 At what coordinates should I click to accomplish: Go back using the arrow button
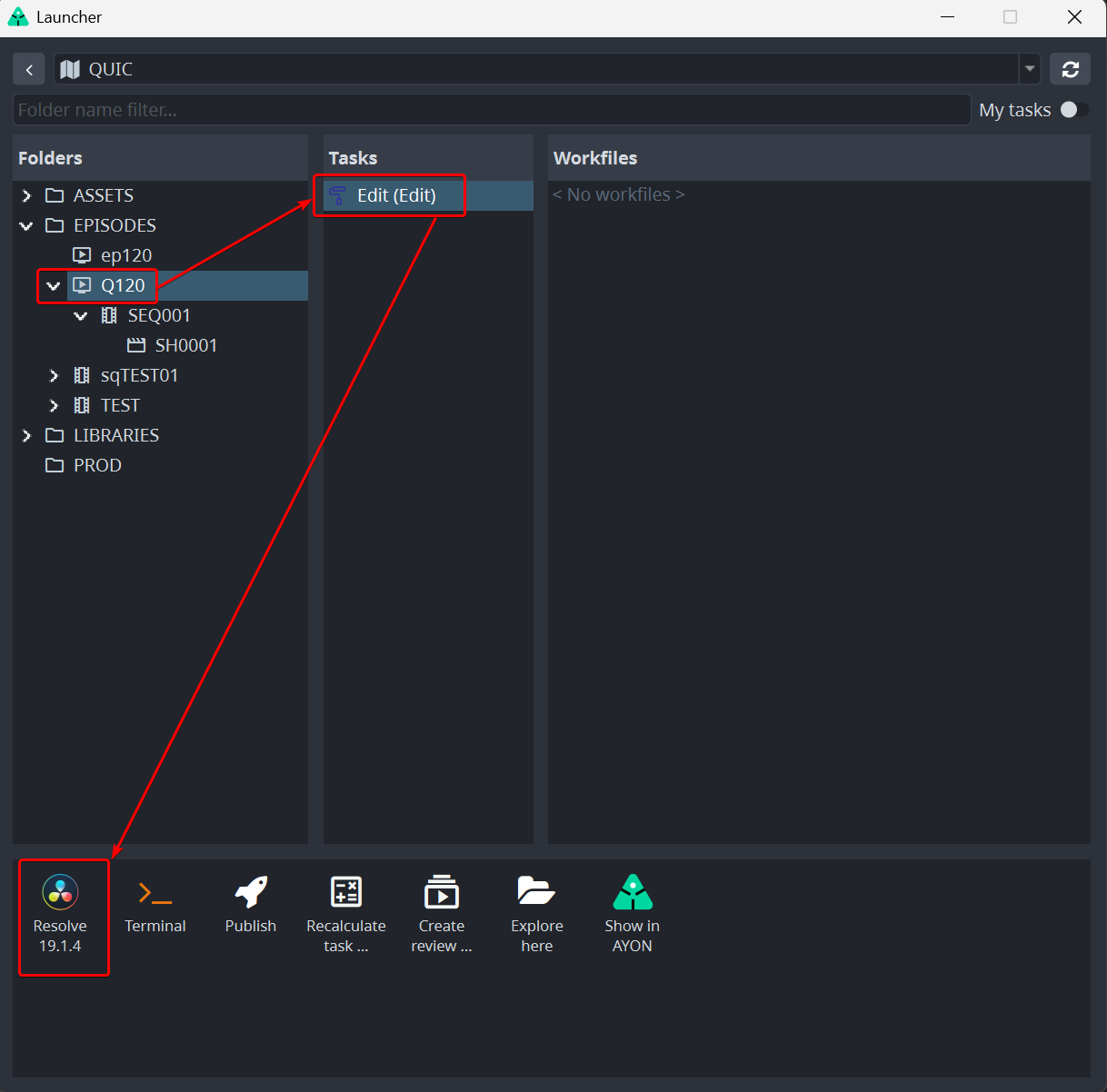click(x=29, y=69)
